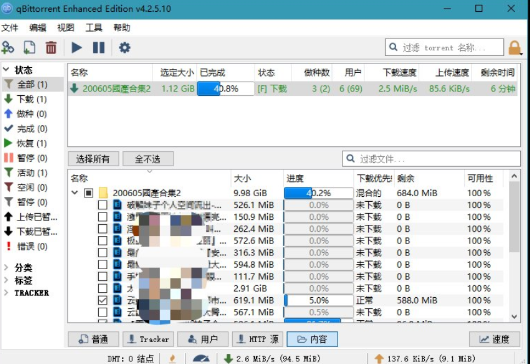Check the 2.91 GiB file checkbox
530x364 pixels.
(x=102, y=288)
